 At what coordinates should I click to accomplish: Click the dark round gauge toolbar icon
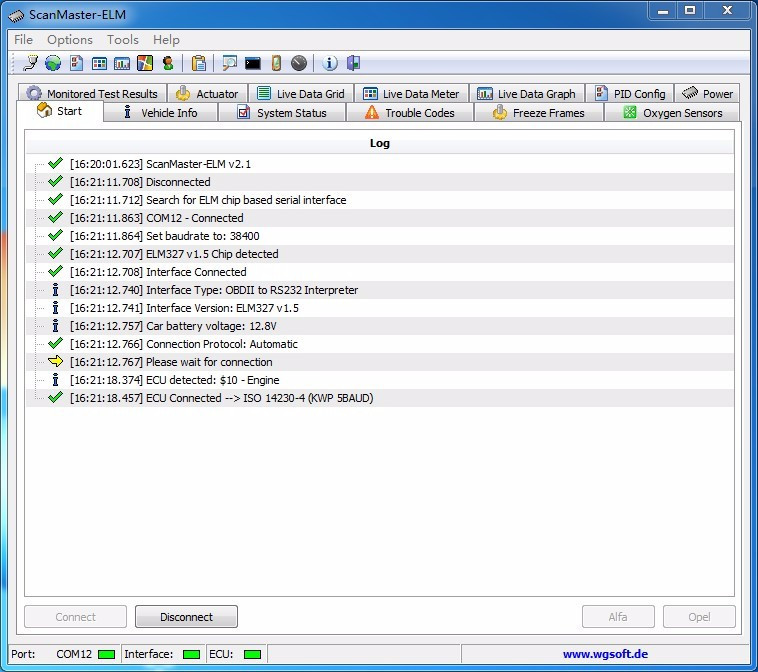coord(299,63)
